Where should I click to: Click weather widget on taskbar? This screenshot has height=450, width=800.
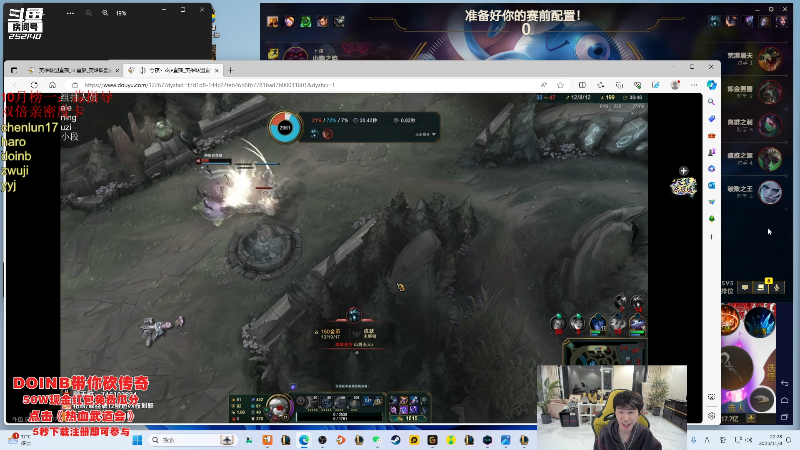(19, 439)
